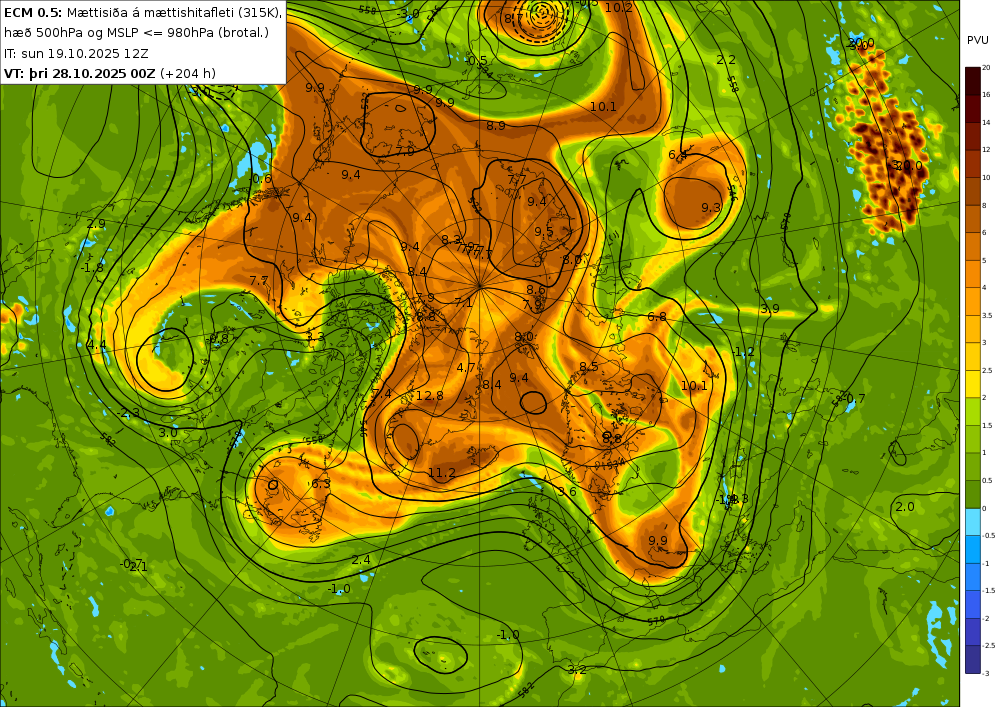The width and height of the screenshot is (1000, 707).
Task: Click the map value '2.0' at the right edge
Action: coord(905,507)
